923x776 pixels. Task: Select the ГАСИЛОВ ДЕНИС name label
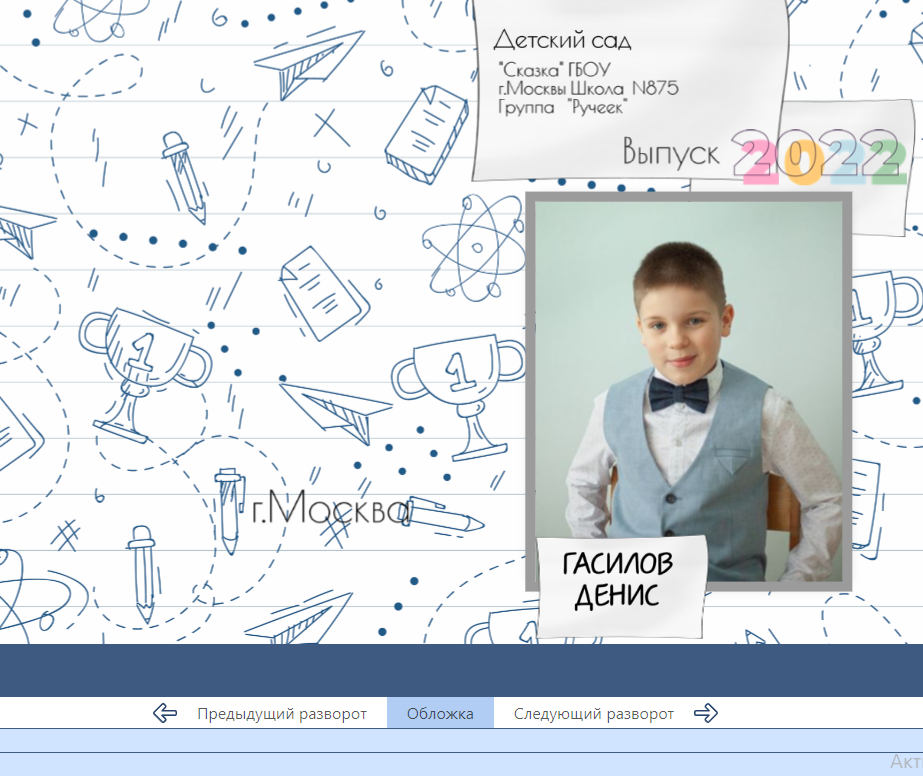click(x=619, y=580)
